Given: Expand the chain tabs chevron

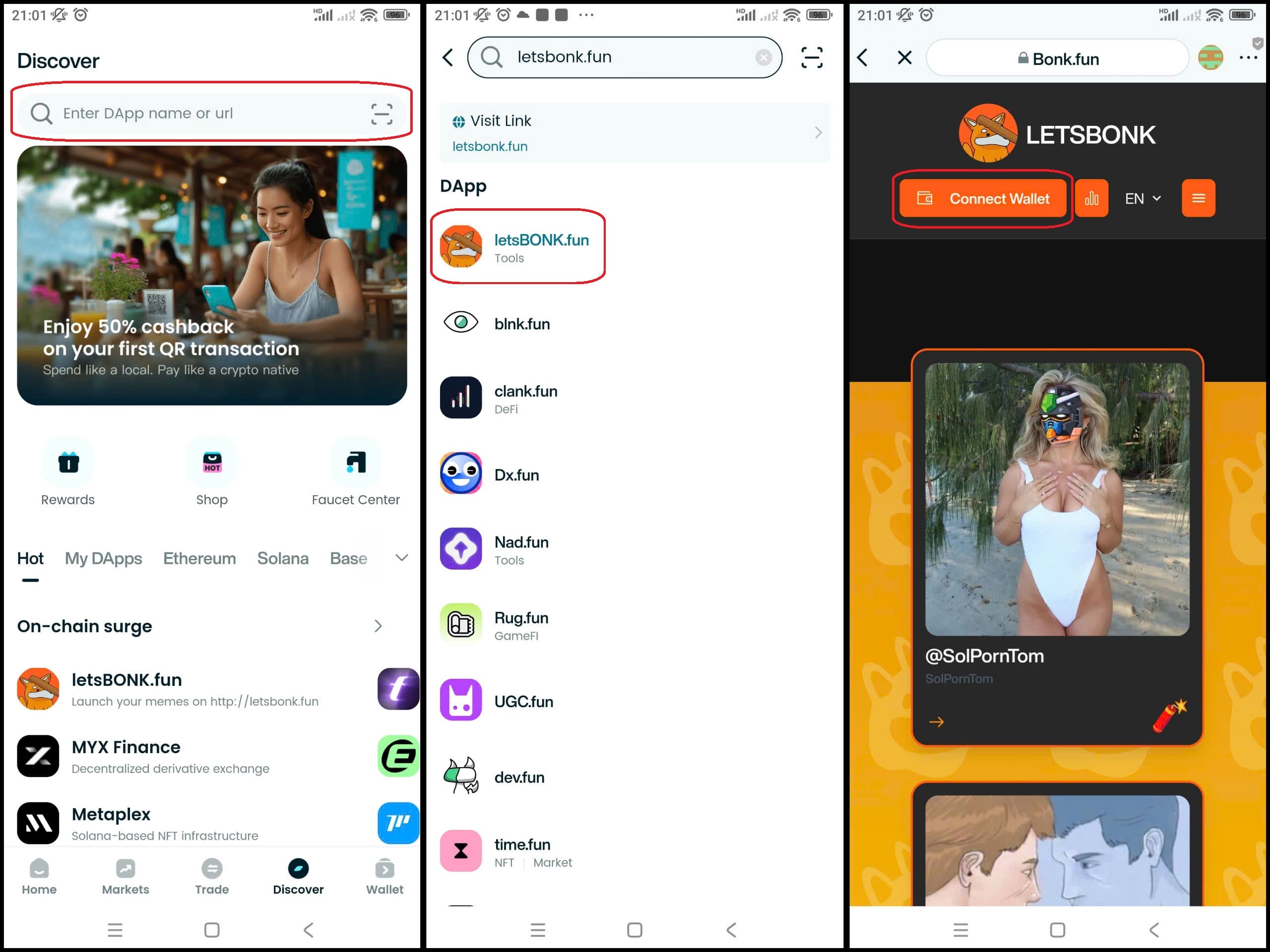Looking at the screenshot, I should tap(402, 558).
